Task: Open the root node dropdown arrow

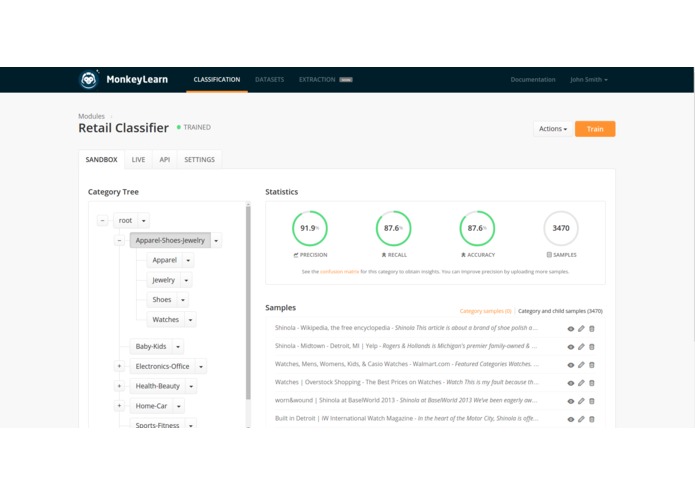Action: point(144,221)
